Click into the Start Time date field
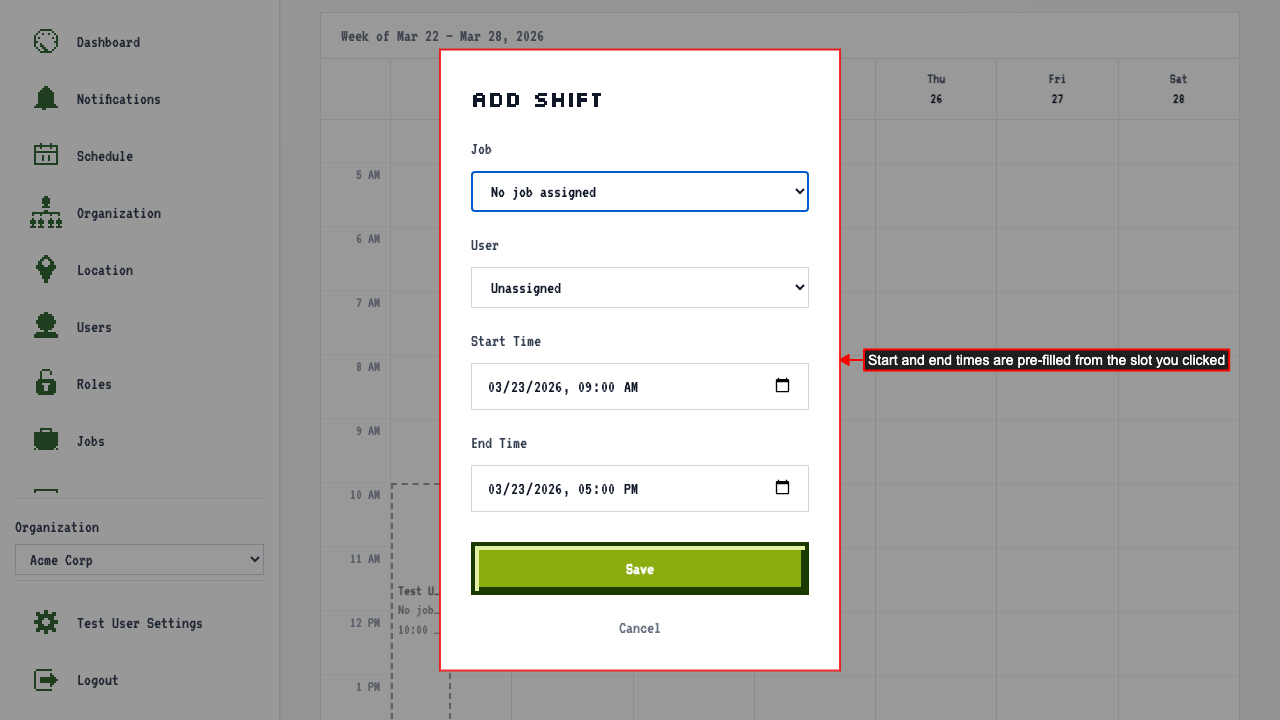This screenshot has height=720, width=1280. [640, 386]
